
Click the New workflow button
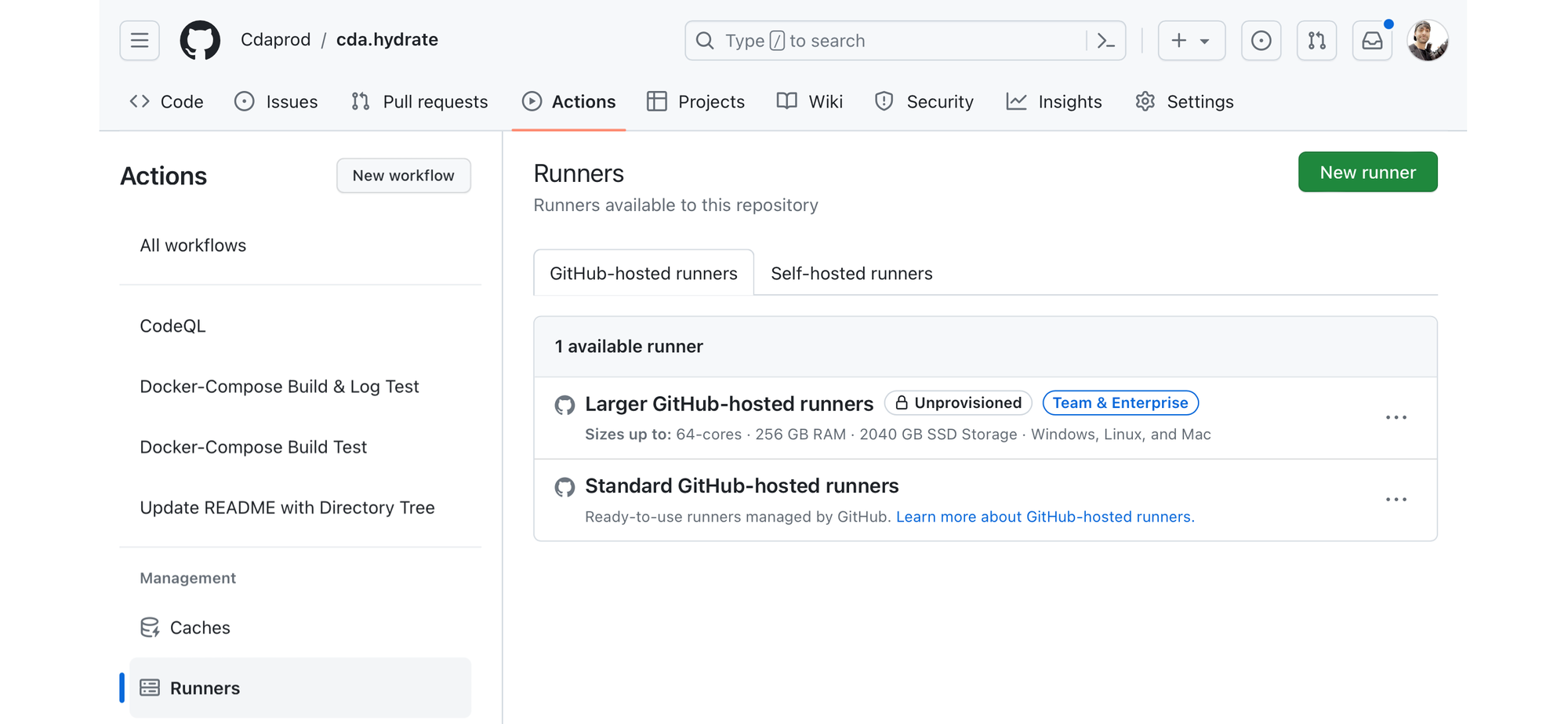403,176
